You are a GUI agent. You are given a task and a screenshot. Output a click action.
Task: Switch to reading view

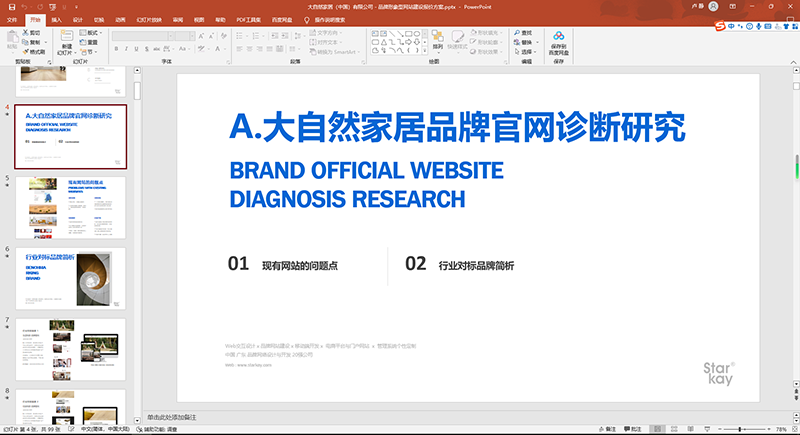coord(690,429)
